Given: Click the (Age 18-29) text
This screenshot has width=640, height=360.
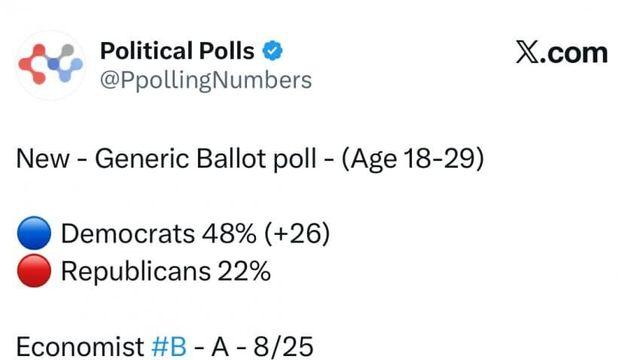Looking at the screenshot, I should (413, 159).
